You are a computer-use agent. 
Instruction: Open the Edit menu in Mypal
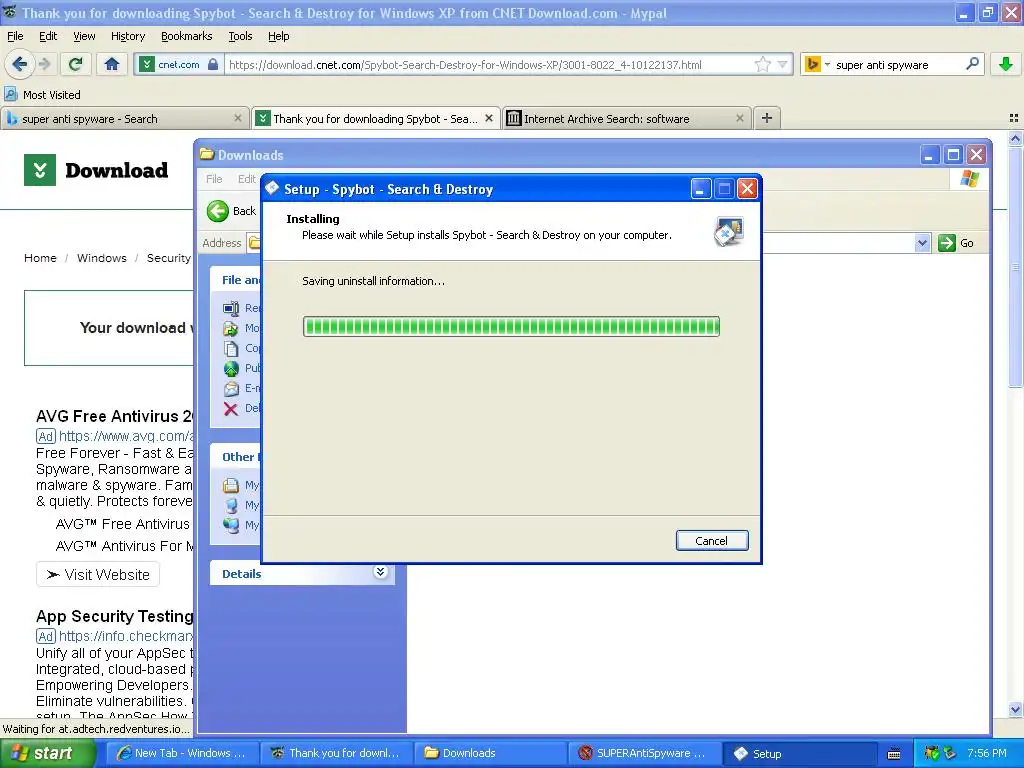pos(48,36)
